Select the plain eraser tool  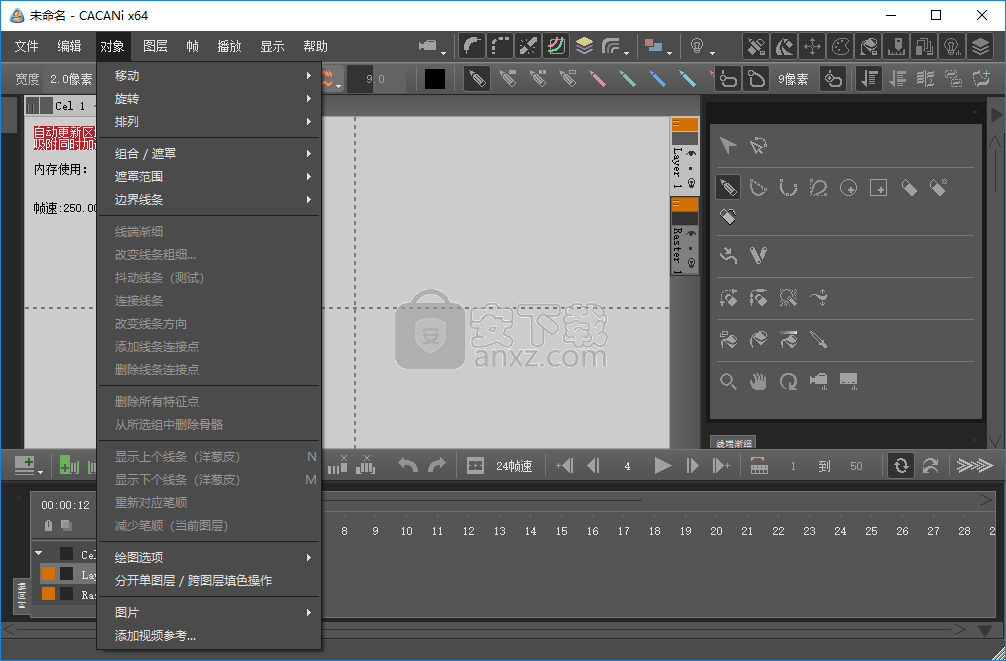(908, 188)
